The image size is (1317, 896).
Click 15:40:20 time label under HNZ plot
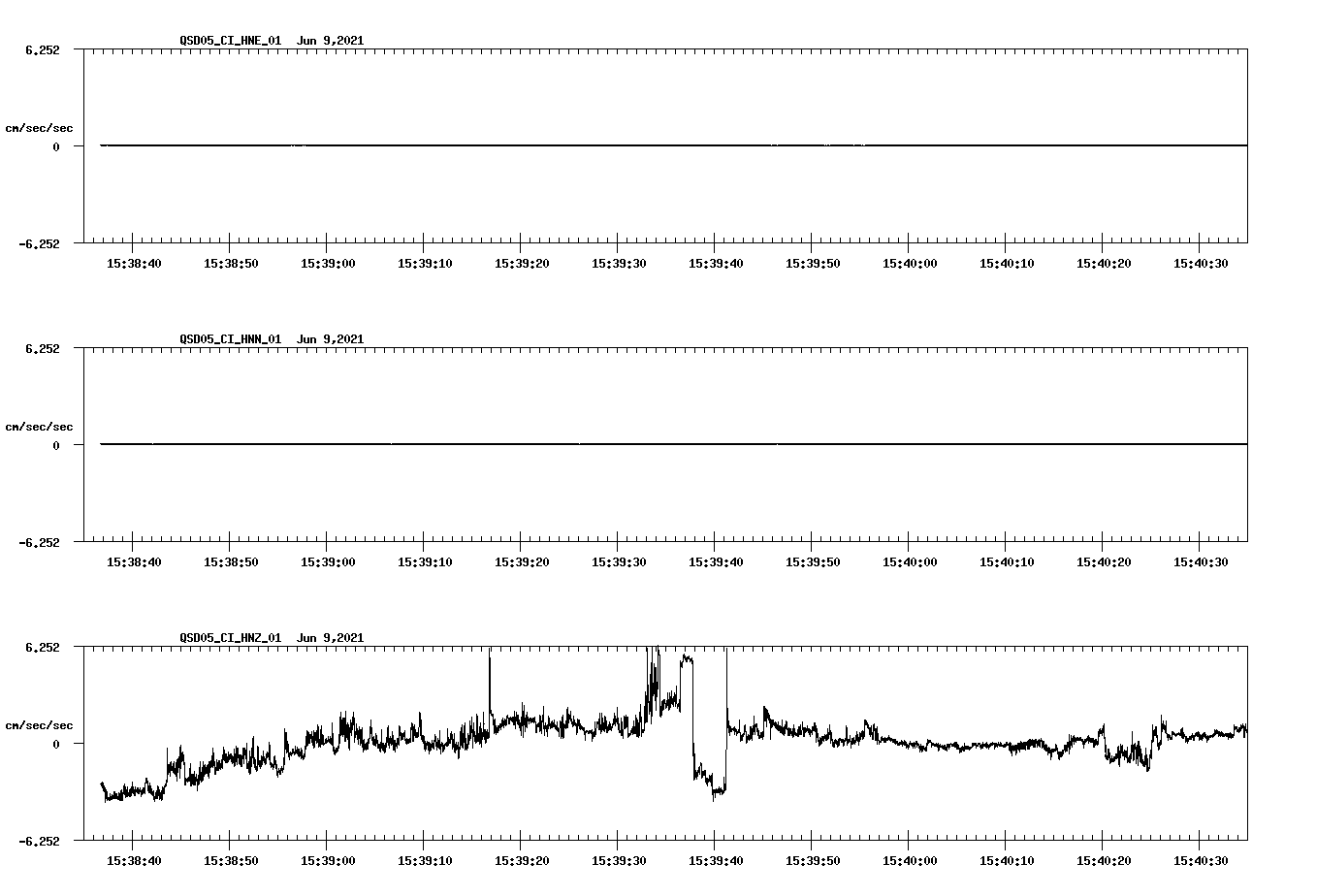pyautogui.click(x=1104, y=861)
